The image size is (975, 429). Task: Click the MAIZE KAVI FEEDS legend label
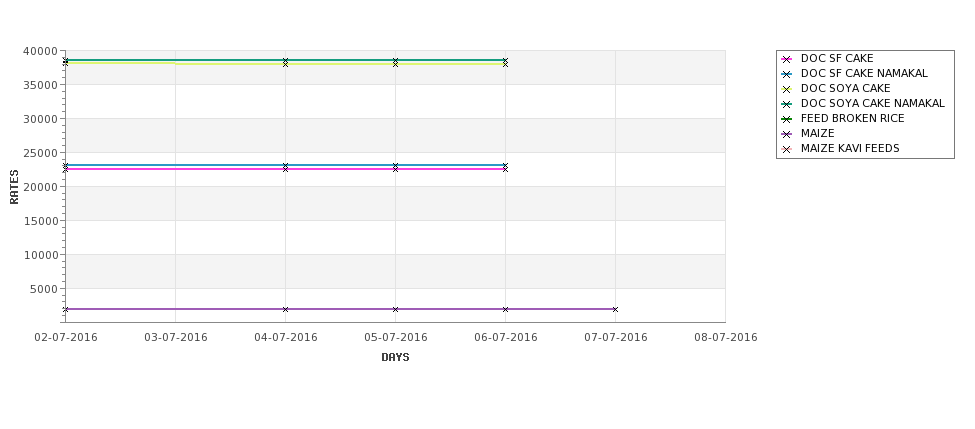pyautogui.click(x=850, y=148)
